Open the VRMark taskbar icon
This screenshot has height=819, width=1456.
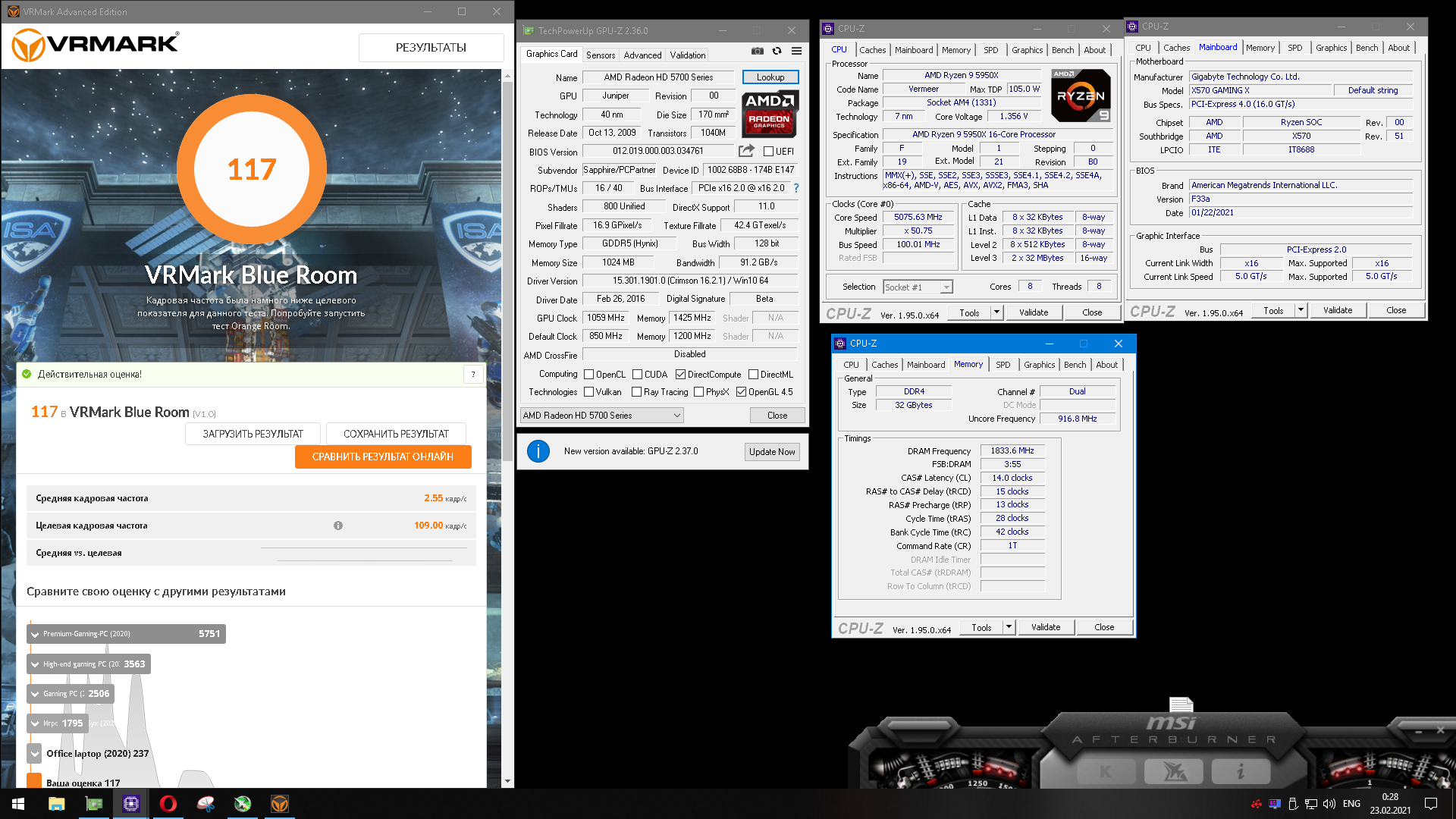[x=280, y=804]
